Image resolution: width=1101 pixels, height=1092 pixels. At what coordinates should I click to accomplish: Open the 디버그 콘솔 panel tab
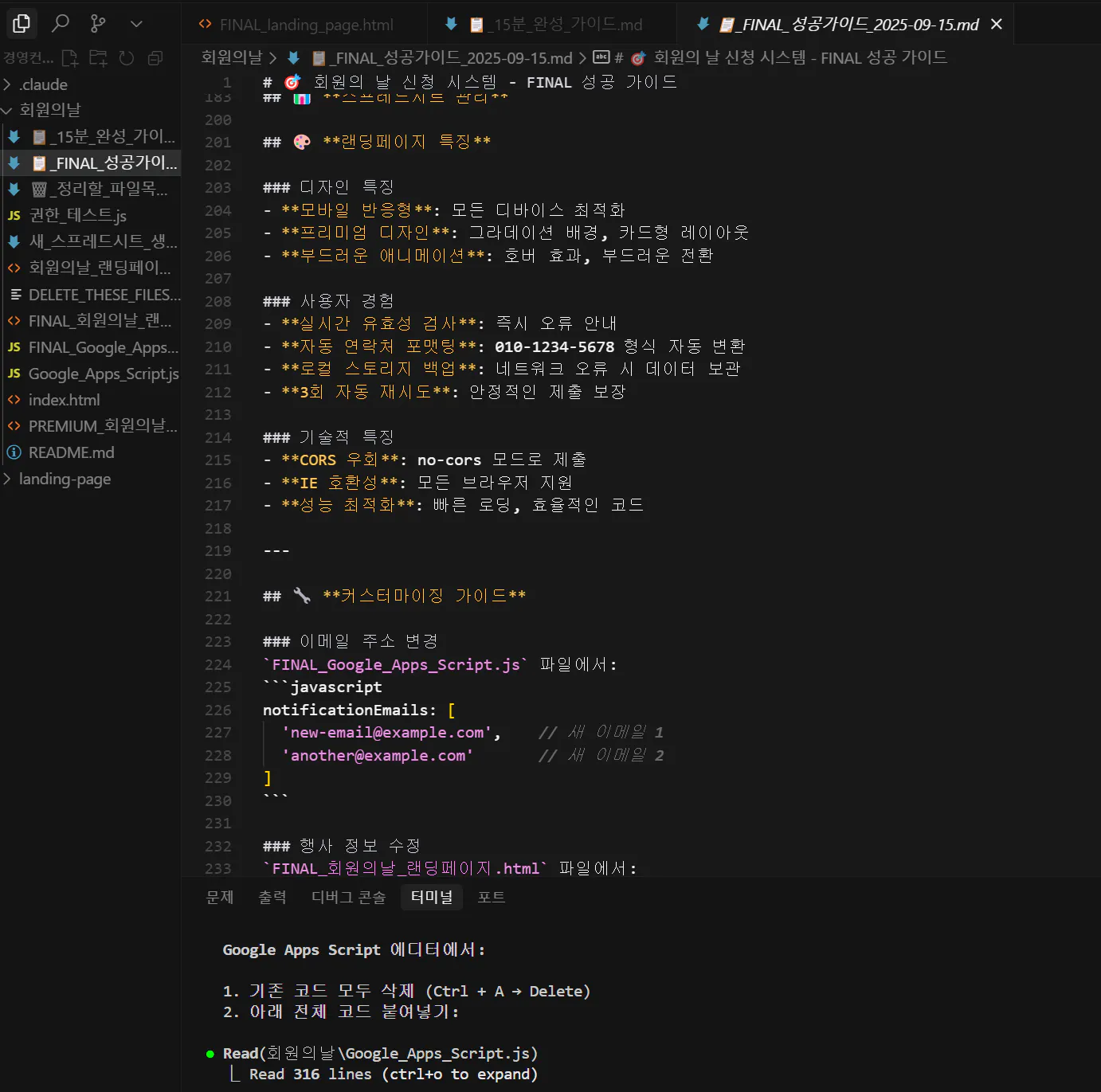coord(348,898)
